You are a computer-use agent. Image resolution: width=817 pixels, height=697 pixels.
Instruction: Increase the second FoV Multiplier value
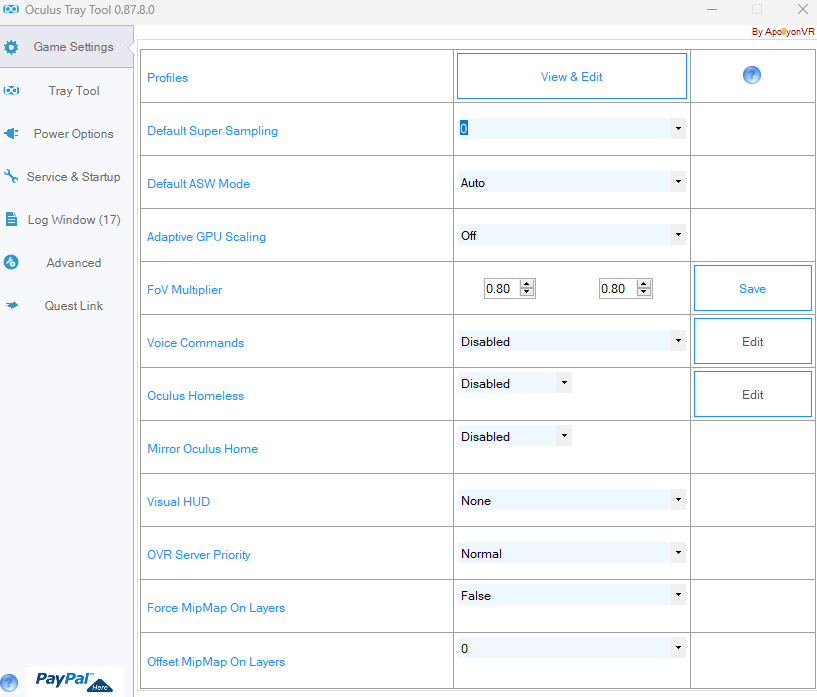[644, 284]
